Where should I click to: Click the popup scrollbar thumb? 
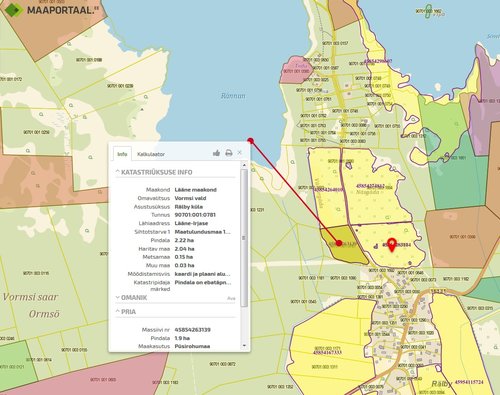coord(244,238)
